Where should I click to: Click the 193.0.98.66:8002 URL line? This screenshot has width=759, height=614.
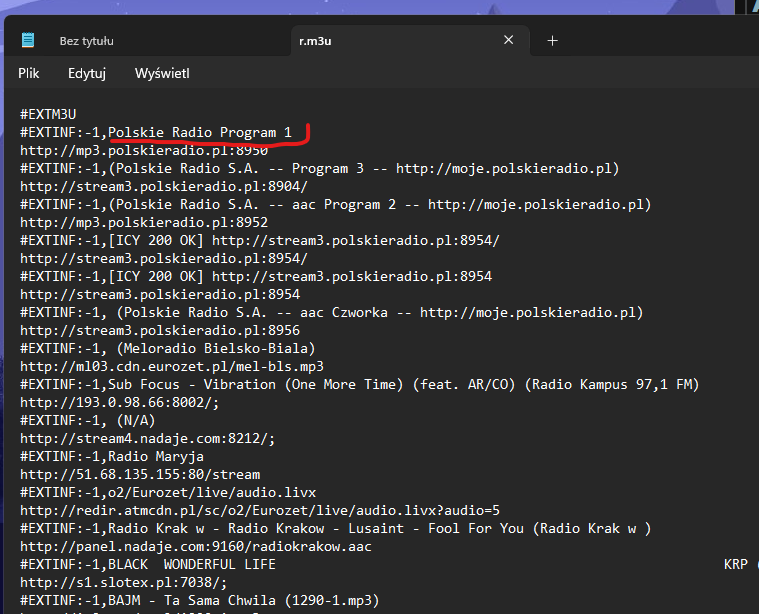(120, 402)
